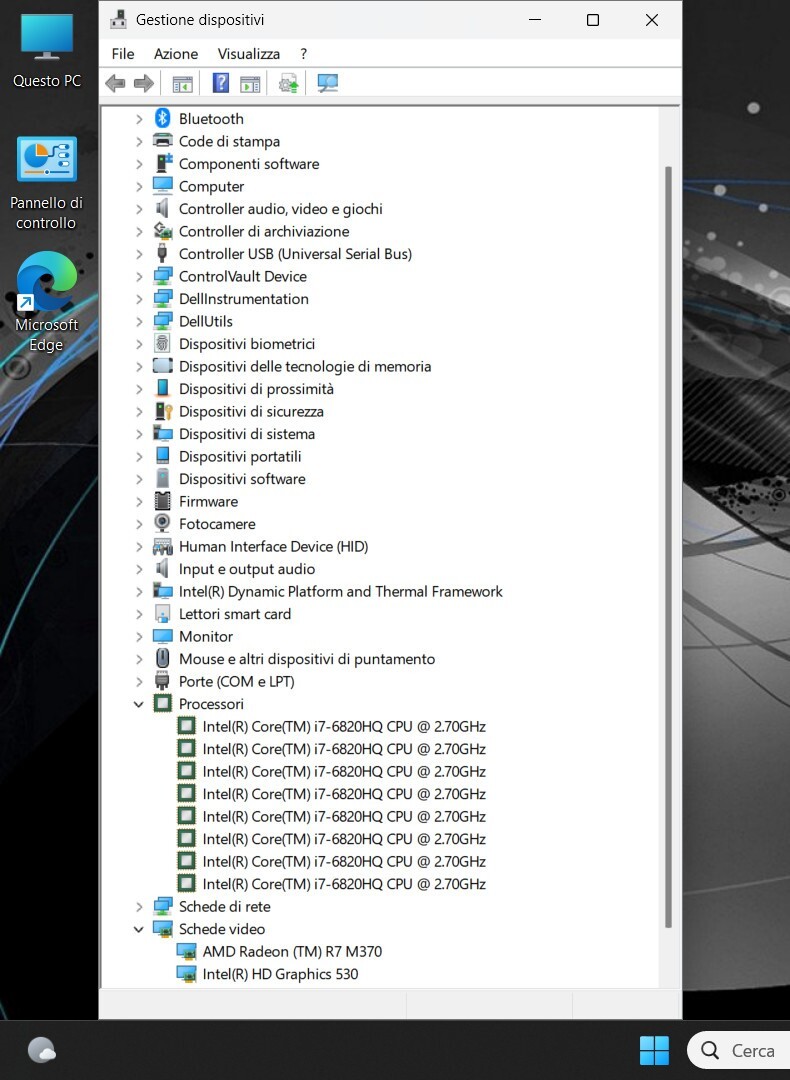The height and width of the screenshot is (1080, 790).
Task: Click the Input e output audio speaker icon
Action: pos(163,569)
